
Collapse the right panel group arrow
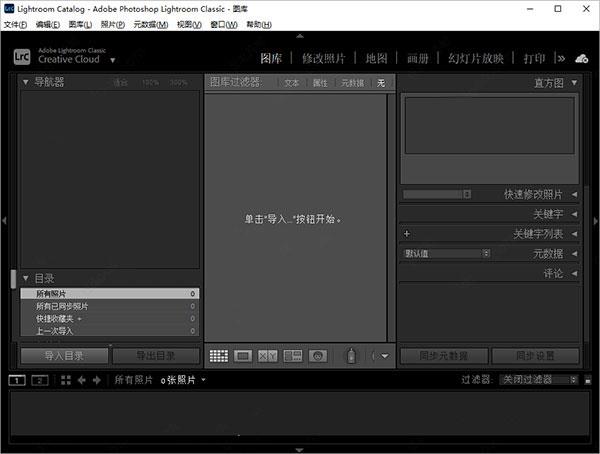(596, 220)
